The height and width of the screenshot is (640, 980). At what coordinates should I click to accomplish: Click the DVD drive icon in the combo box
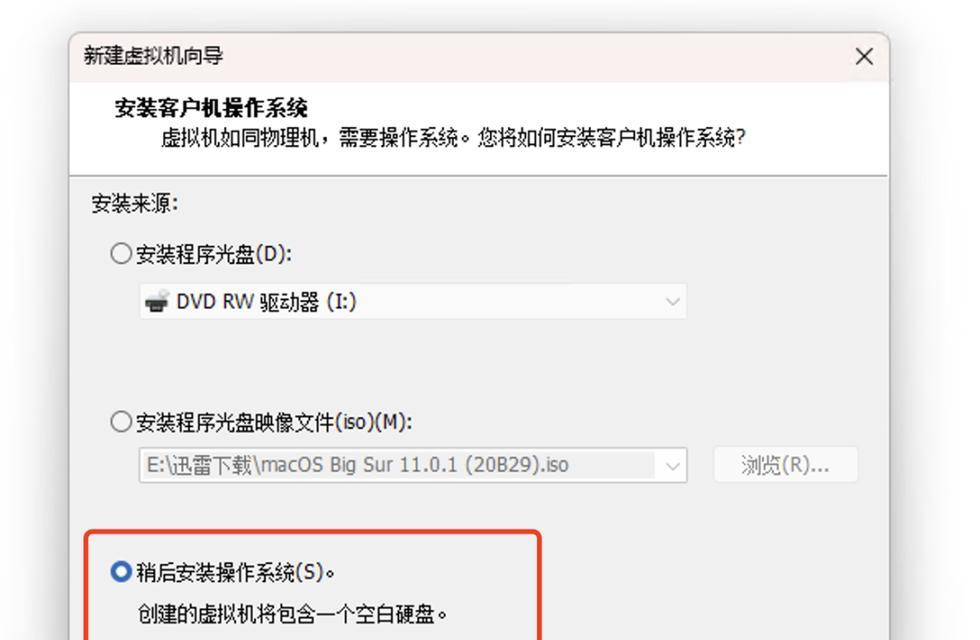click(157, 301)
